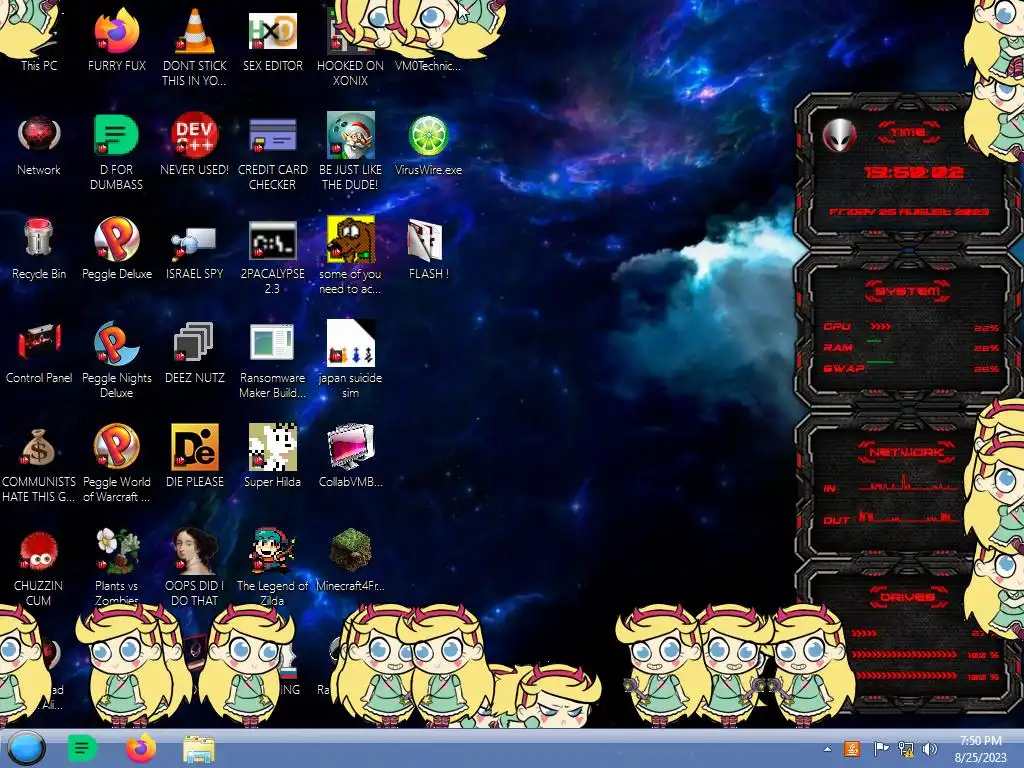Open green notes app in taskbar

[82, 748]
